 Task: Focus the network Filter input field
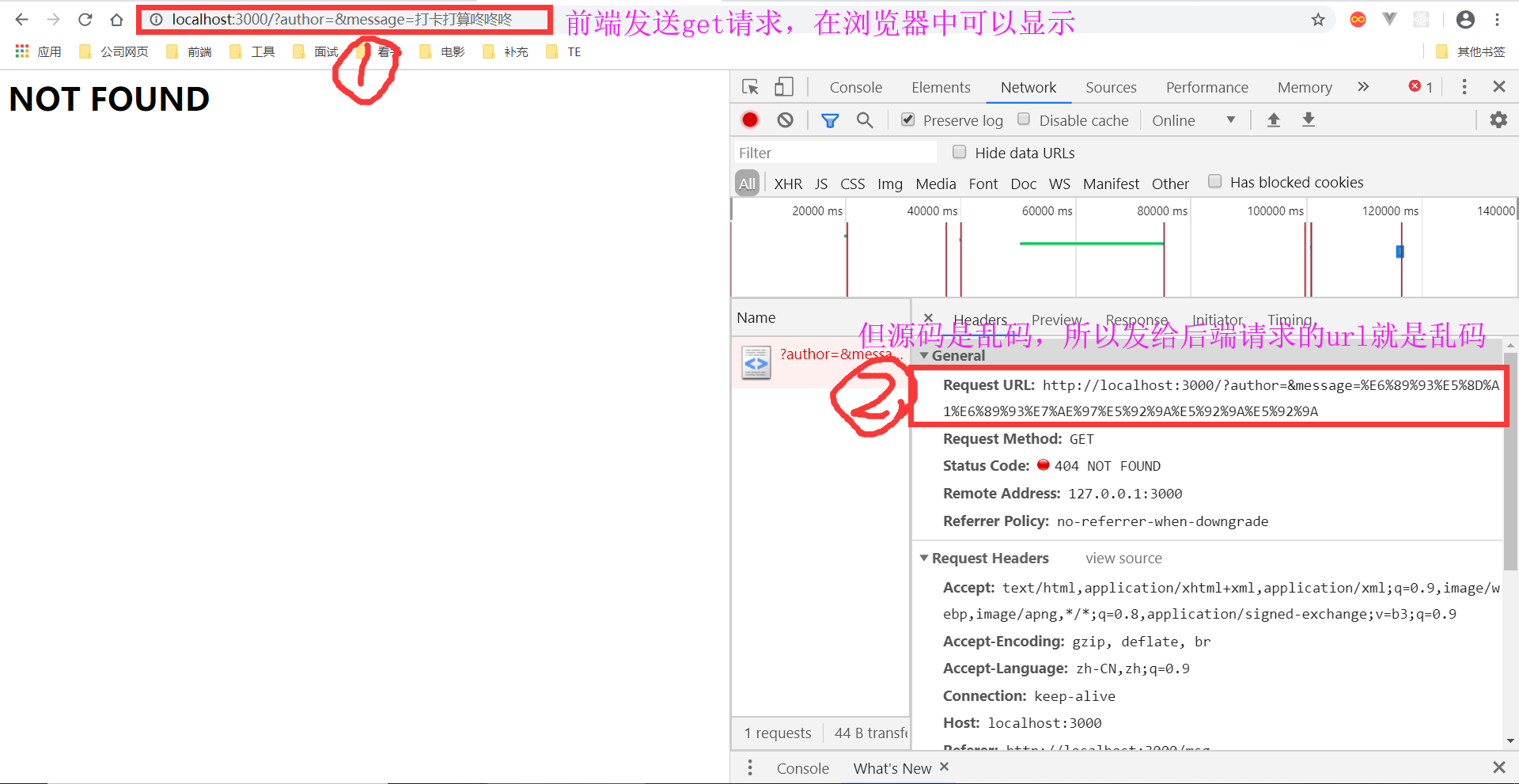coord(835,153)
